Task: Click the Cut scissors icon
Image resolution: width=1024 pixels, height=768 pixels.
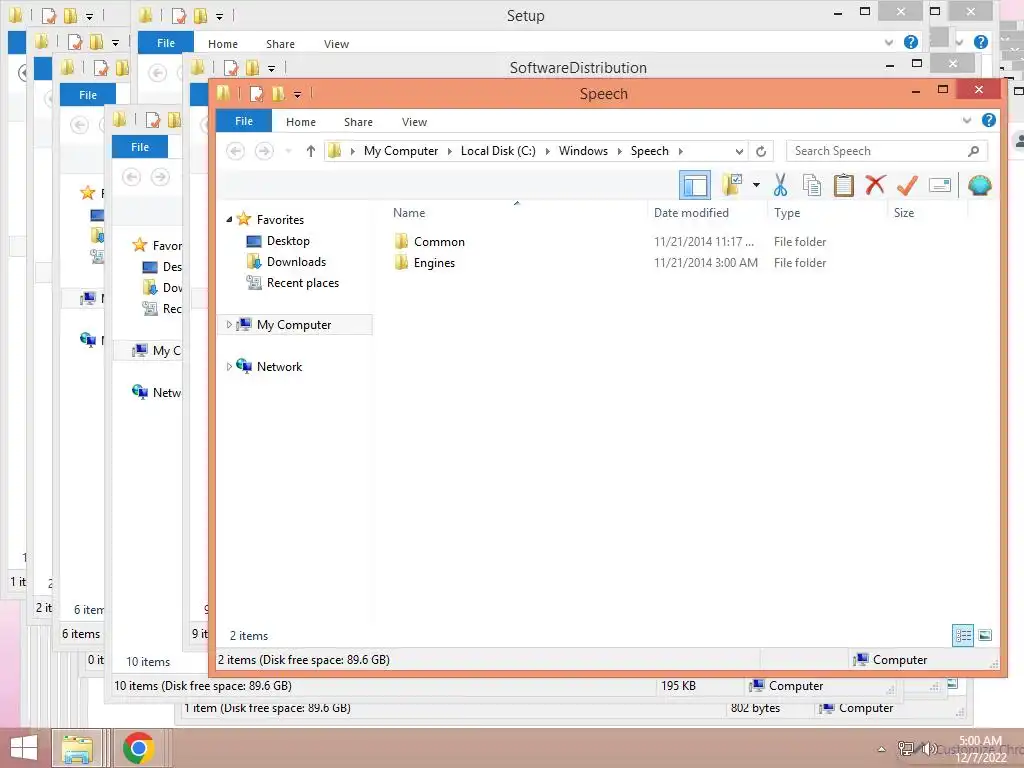Action: point(780,185)
